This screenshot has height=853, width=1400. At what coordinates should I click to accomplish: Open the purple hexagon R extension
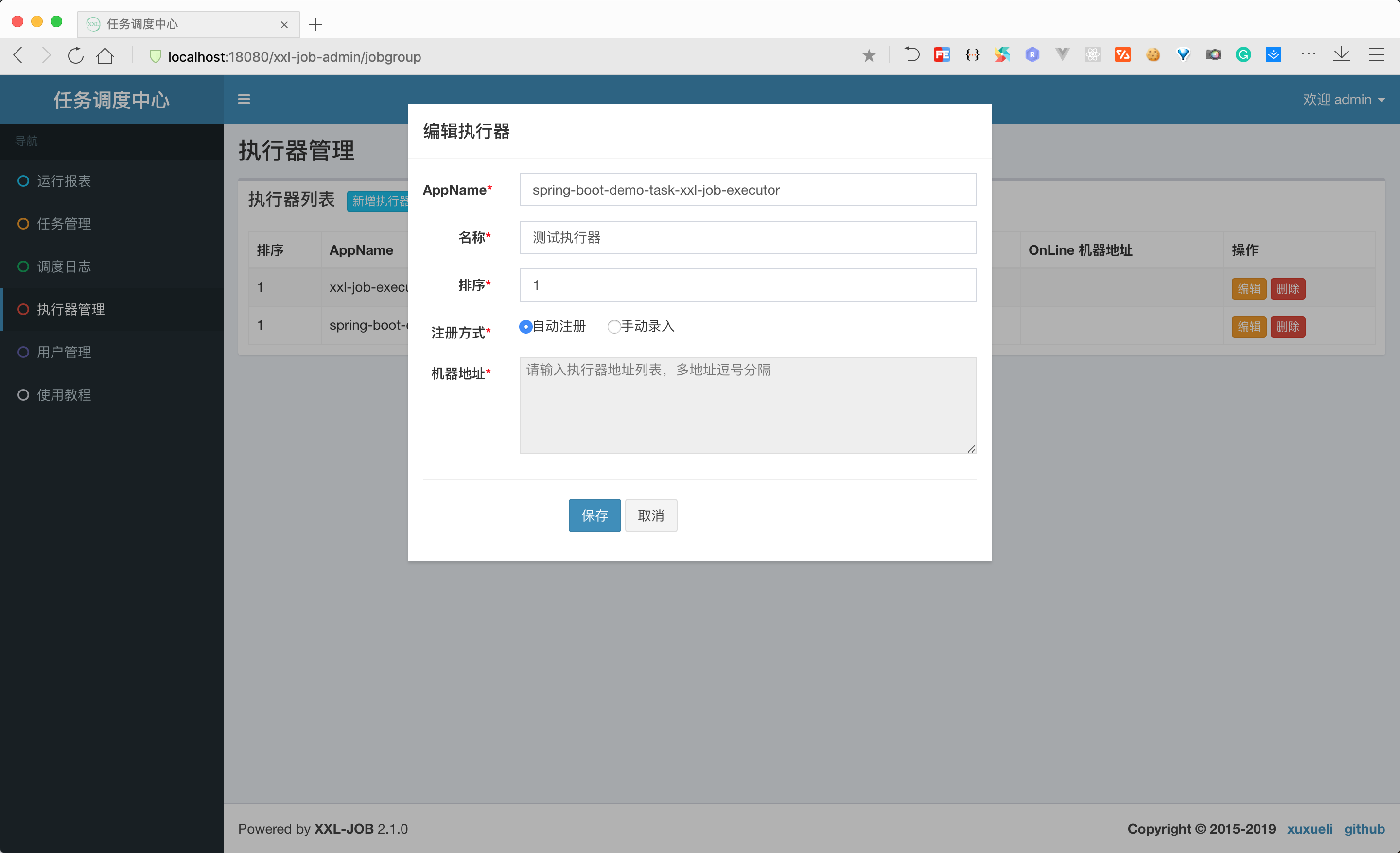(1032, 54)
